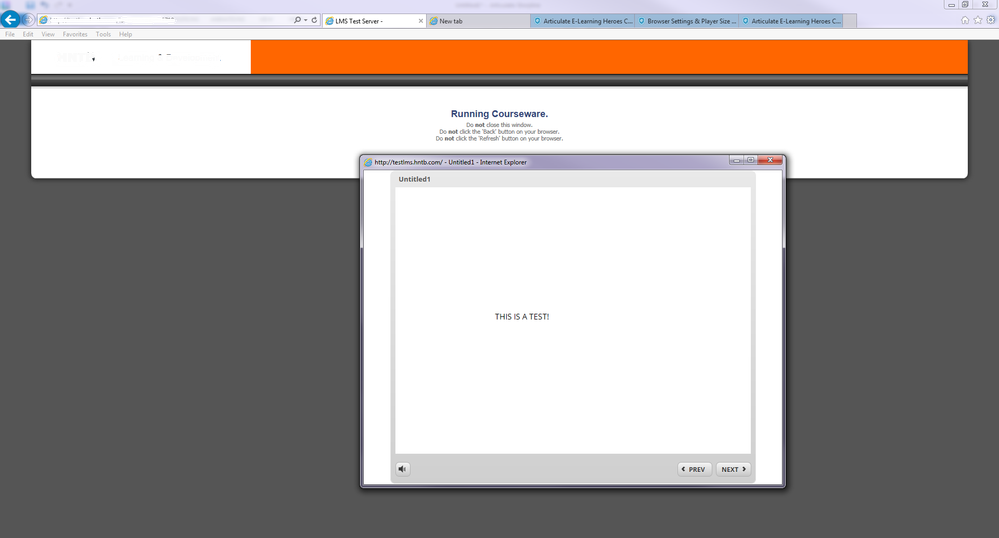Open the Articulate tab beside New tab

[x=583, y=21]
